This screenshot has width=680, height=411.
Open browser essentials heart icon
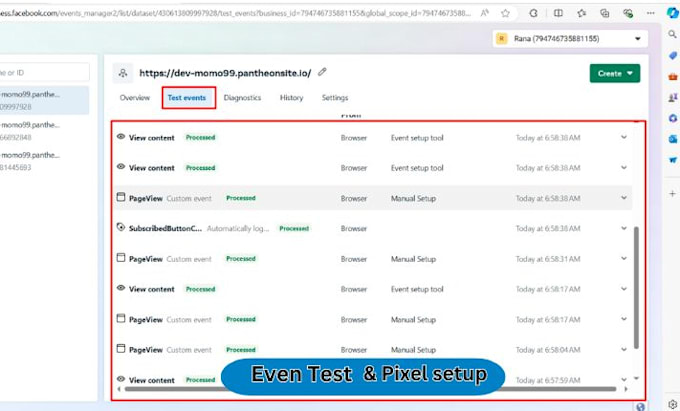628,13
